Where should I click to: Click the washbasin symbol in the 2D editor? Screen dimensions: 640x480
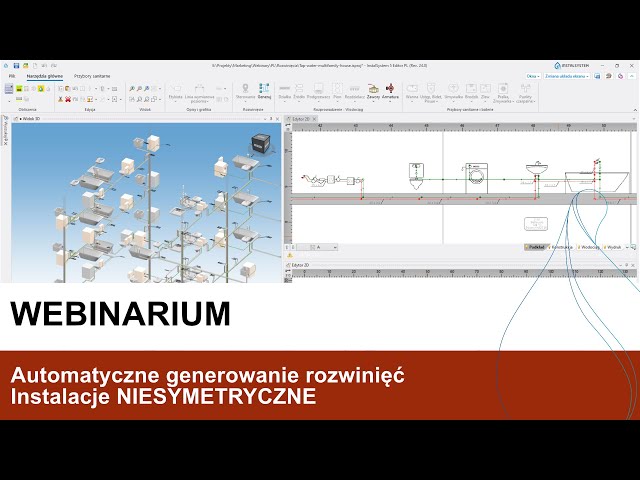(x=536, y=169)
